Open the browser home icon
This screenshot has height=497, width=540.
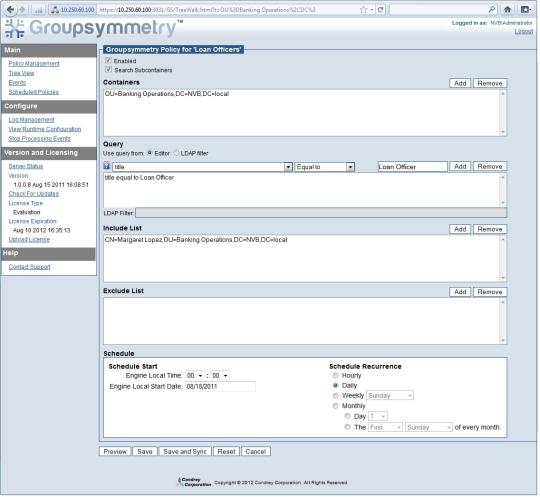pos(507,10)
